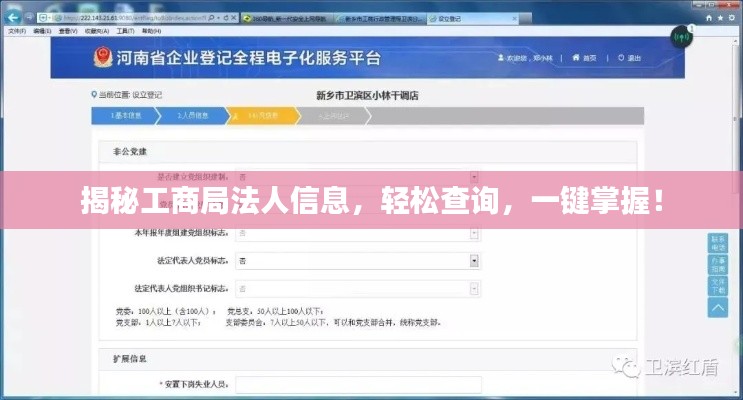Open the 工具(T) menu
The image size is (743, 400).
pos(125,31)
